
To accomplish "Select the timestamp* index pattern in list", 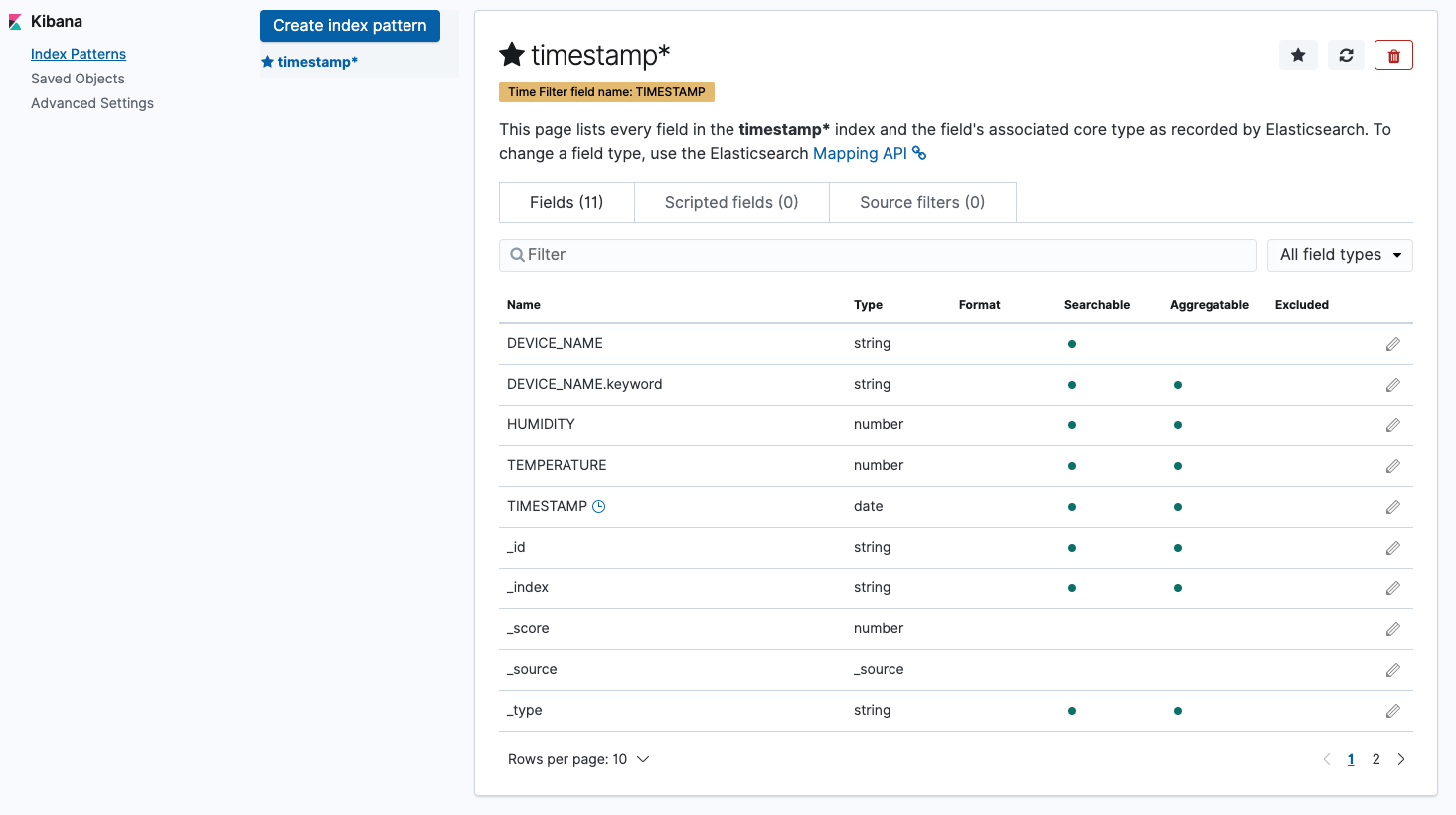I will [317, 62].
